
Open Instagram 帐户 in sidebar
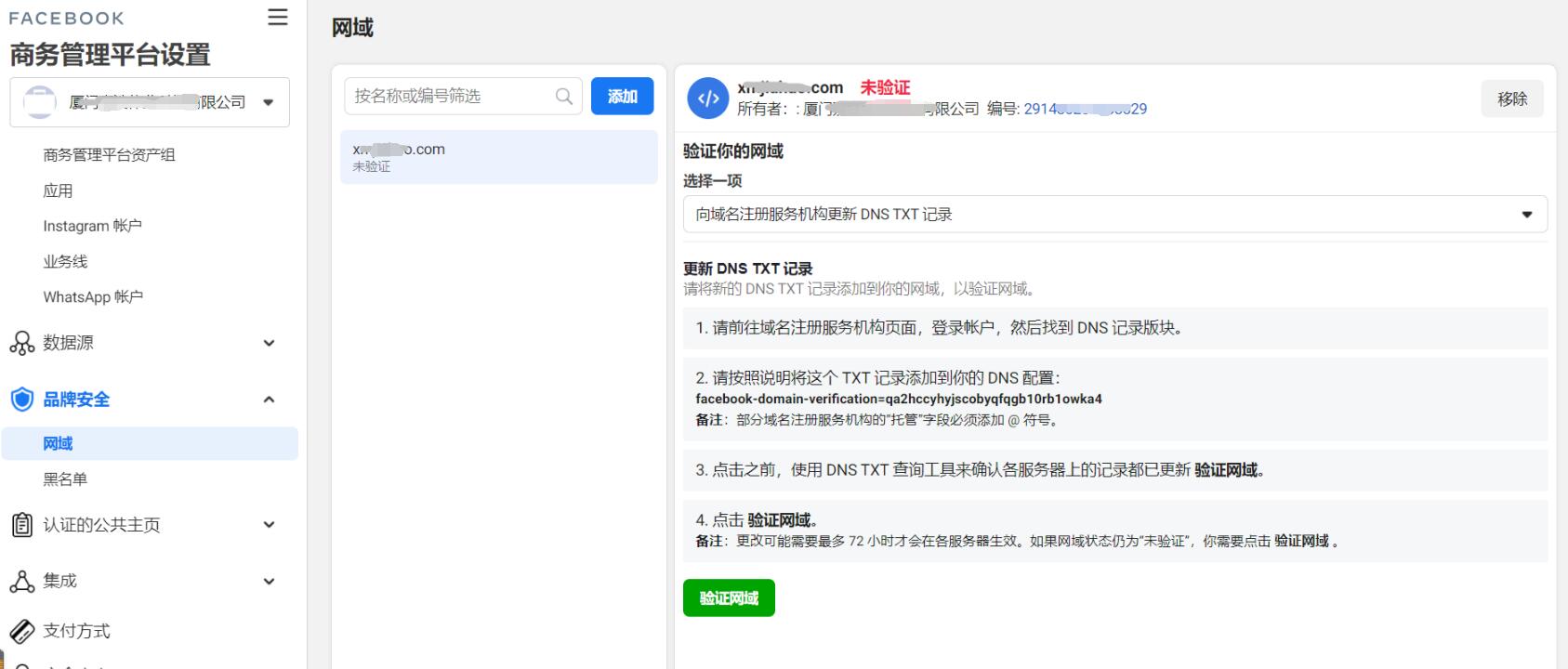click(92, 226)
